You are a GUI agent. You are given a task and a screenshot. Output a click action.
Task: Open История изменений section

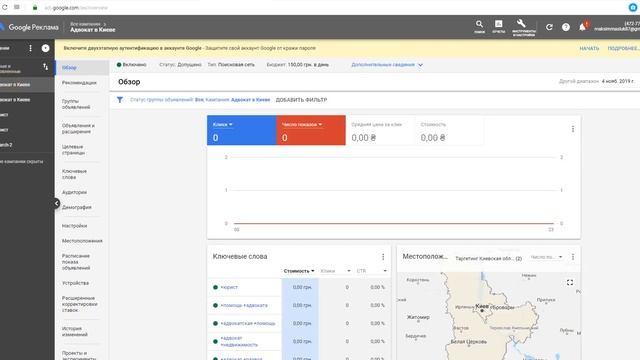[75, 331]
